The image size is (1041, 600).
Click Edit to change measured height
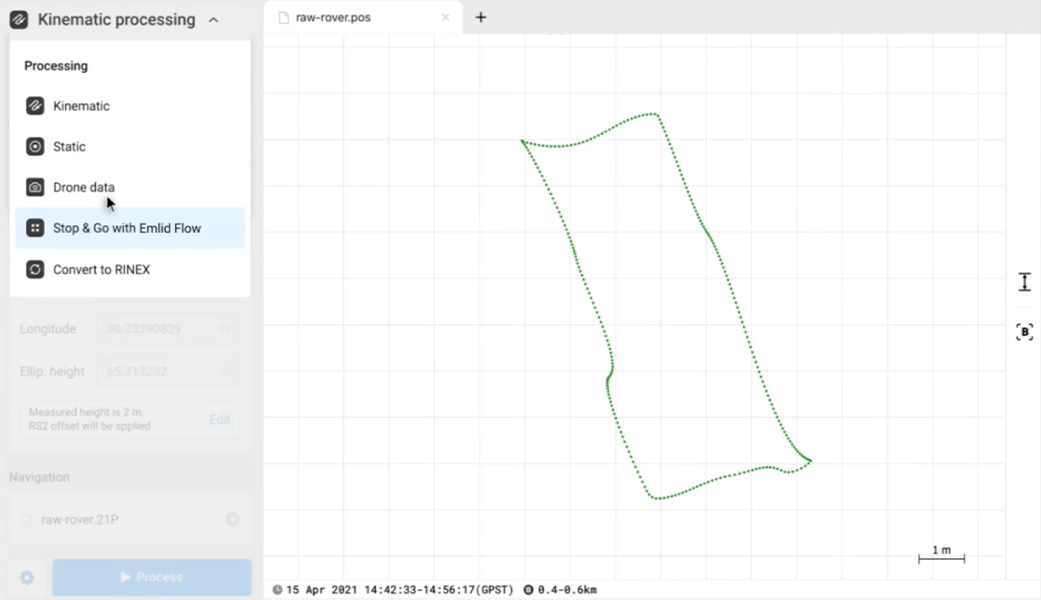tap(219, 419)
